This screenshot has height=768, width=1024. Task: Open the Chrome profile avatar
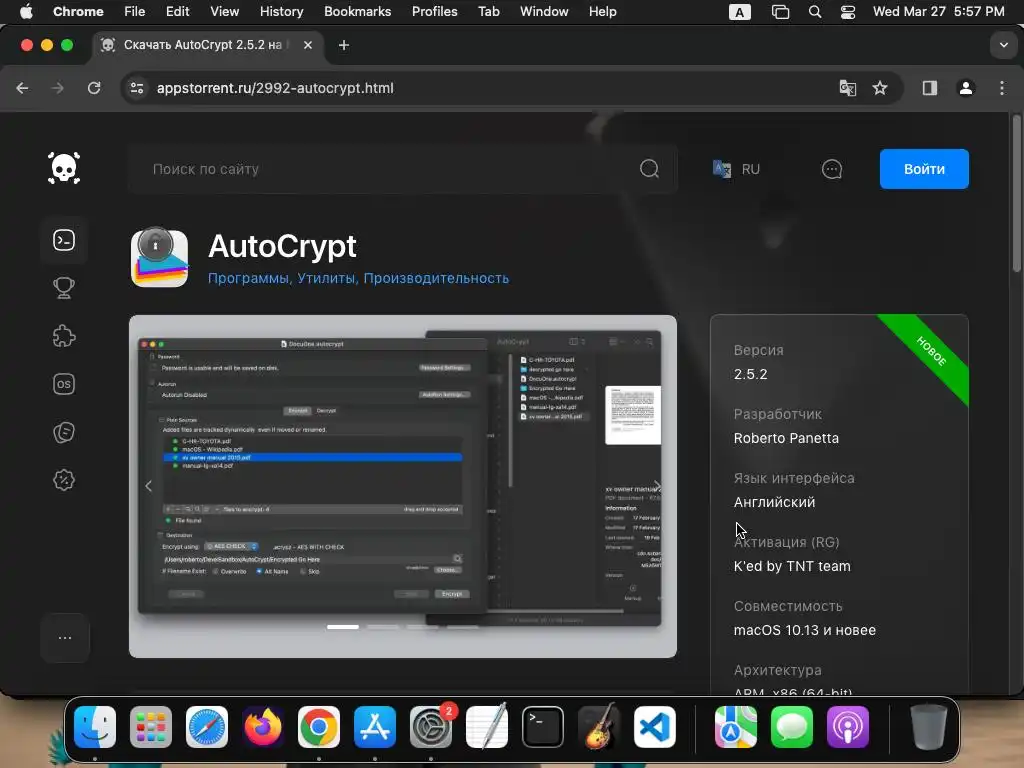[x=966, y=88]
